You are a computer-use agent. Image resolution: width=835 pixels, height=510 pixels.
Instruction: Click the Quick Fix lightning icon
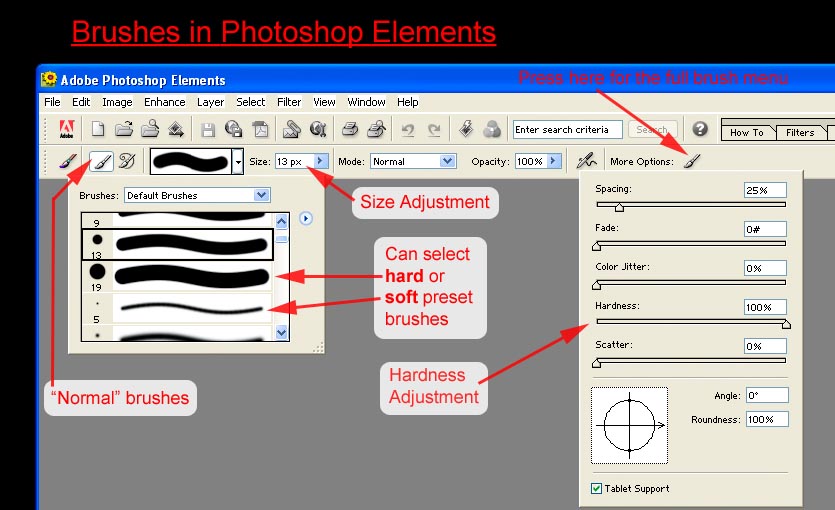click(466, 129)
